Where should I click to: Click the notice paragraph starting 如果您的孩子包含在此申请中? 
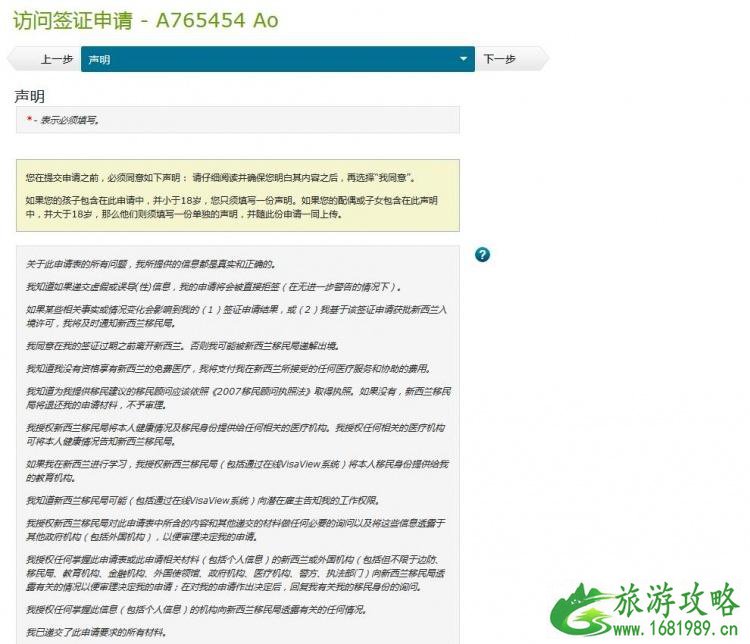pyautogui.click(x=232, y=207)
